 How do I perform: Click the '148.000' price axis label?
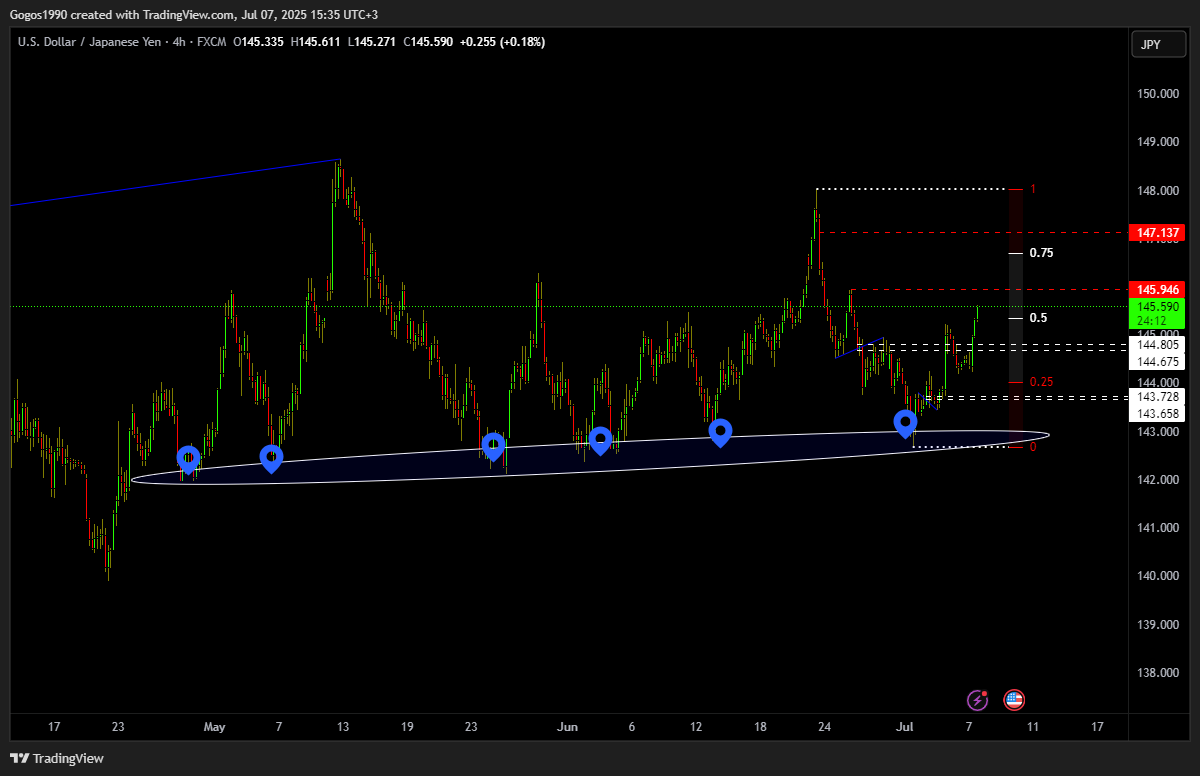coord(1157,191)
